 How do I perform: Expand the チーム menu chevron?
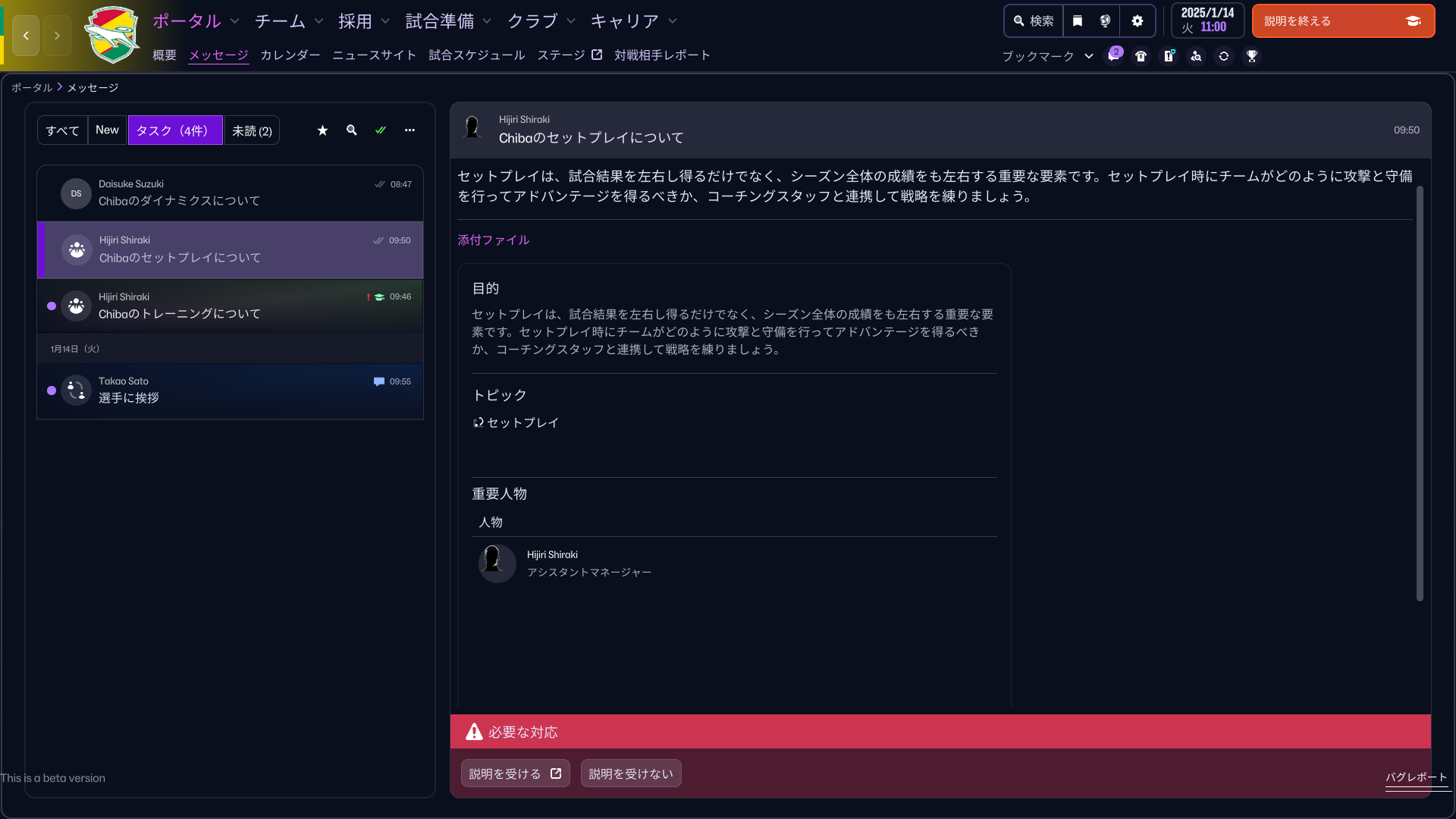(319, 21)
